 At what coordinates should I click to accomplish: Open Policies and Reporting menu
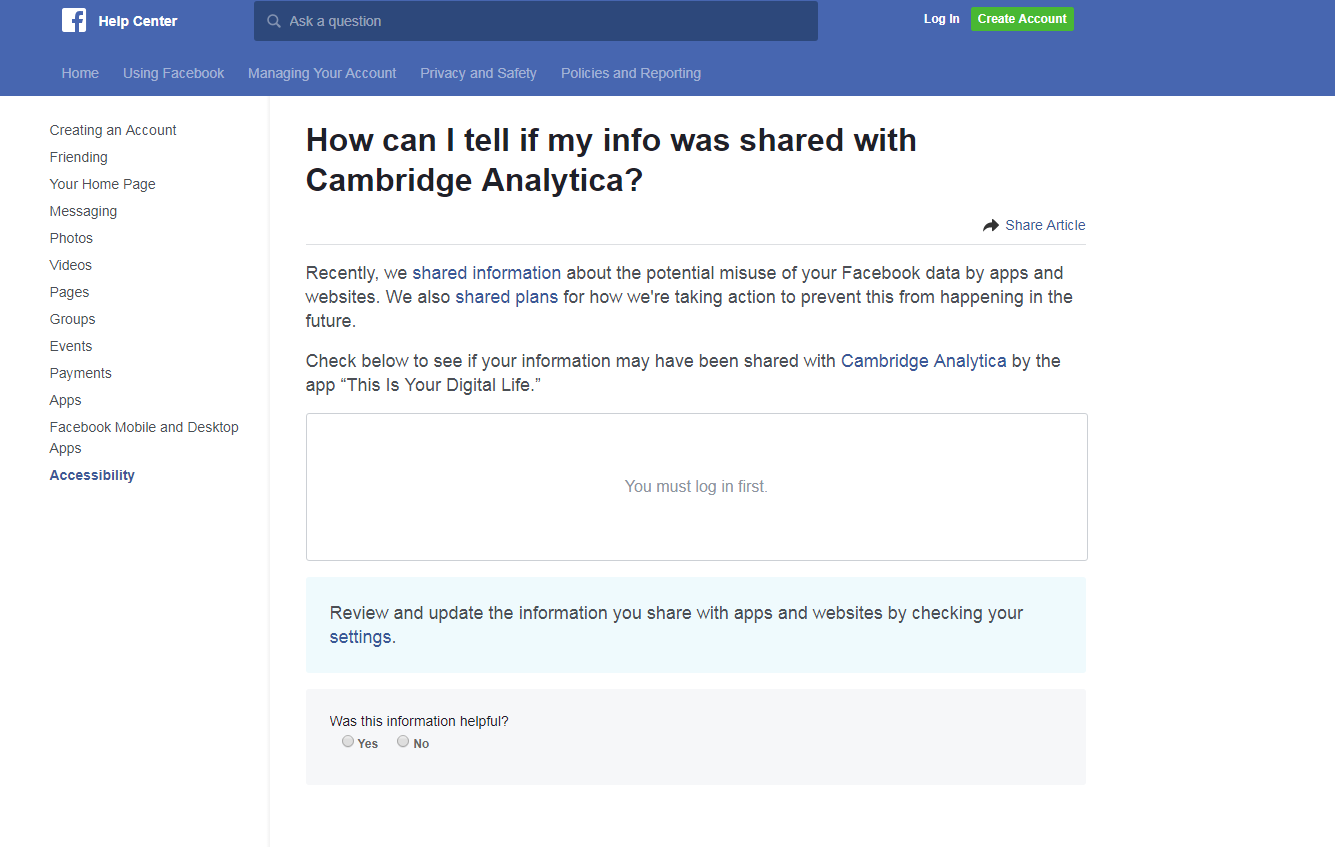[x=630, y=73]
